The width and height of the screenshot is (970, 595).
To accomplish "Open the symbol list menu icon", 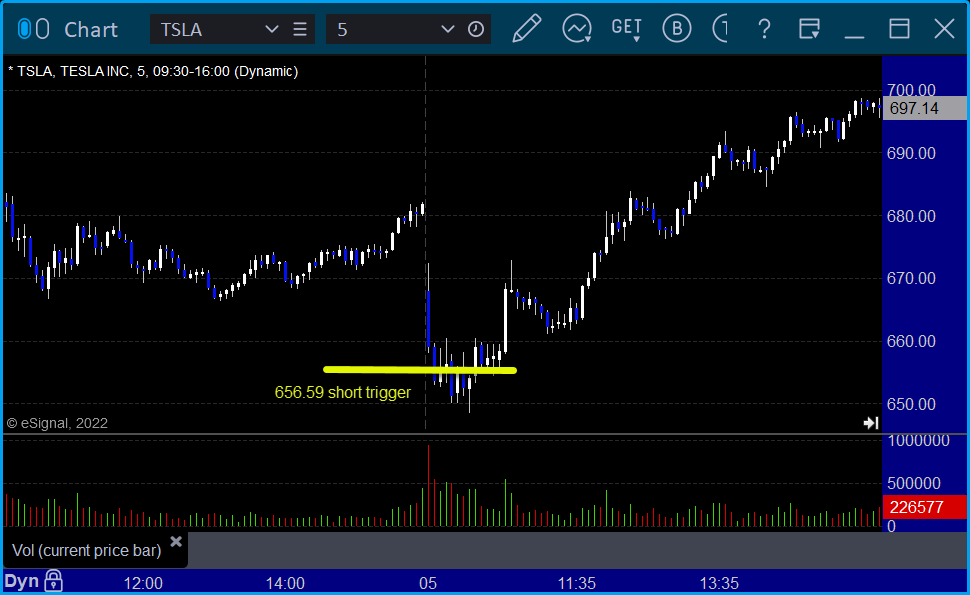I will [300, 29].
